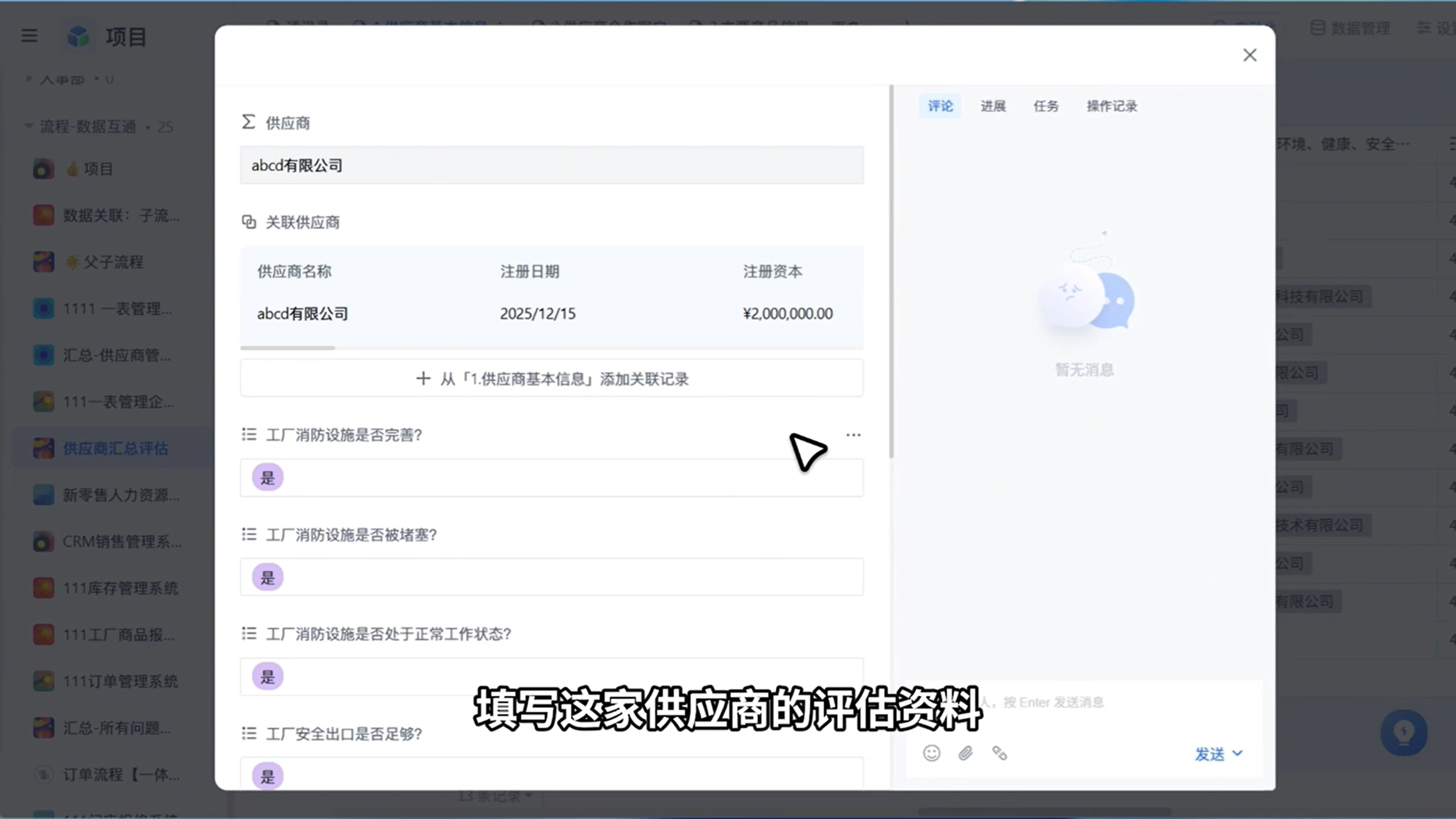Expand the 发送 options chevron
Screen dimensions: 1456x819
point(1237,754)
